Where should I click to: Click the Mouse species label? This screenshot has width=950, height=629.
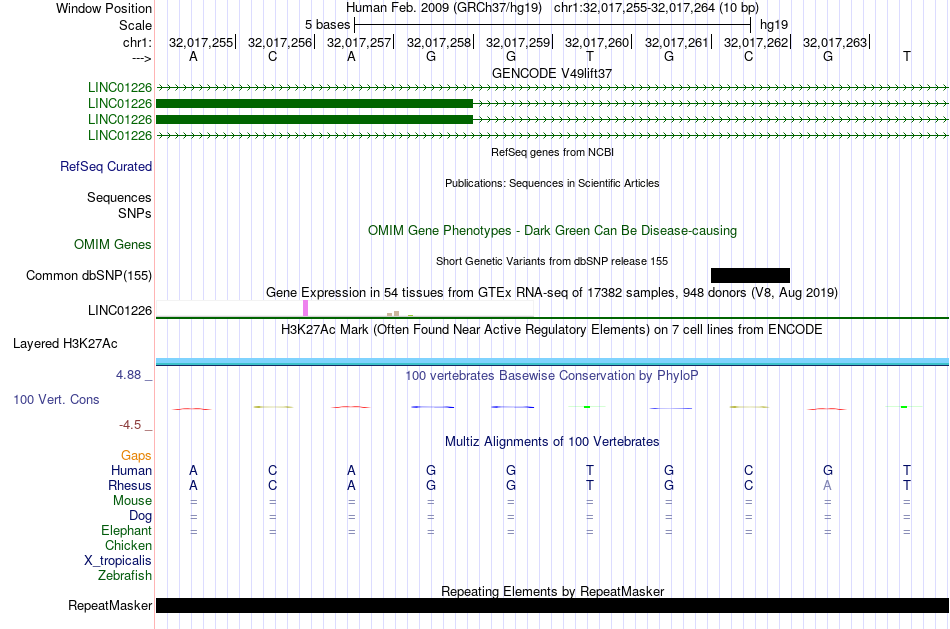(x=132, y=501)
